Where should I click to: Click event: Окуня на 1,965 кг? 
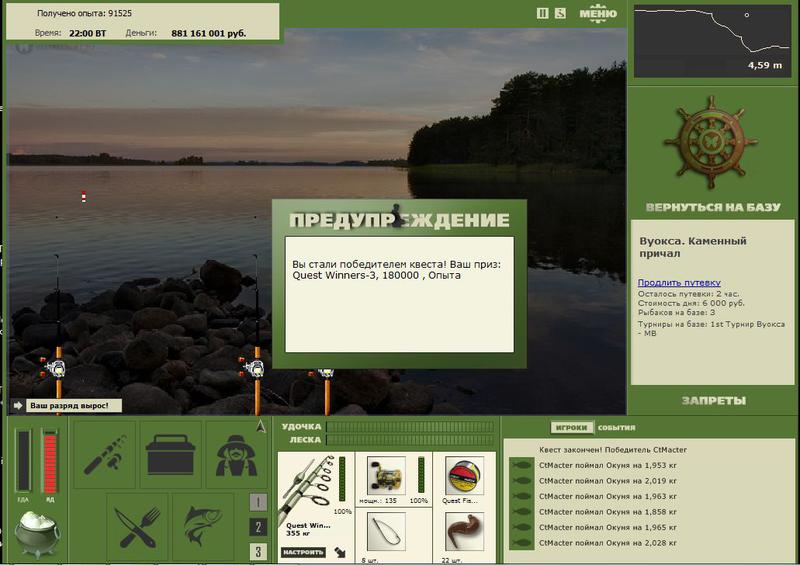click(608, 527)
